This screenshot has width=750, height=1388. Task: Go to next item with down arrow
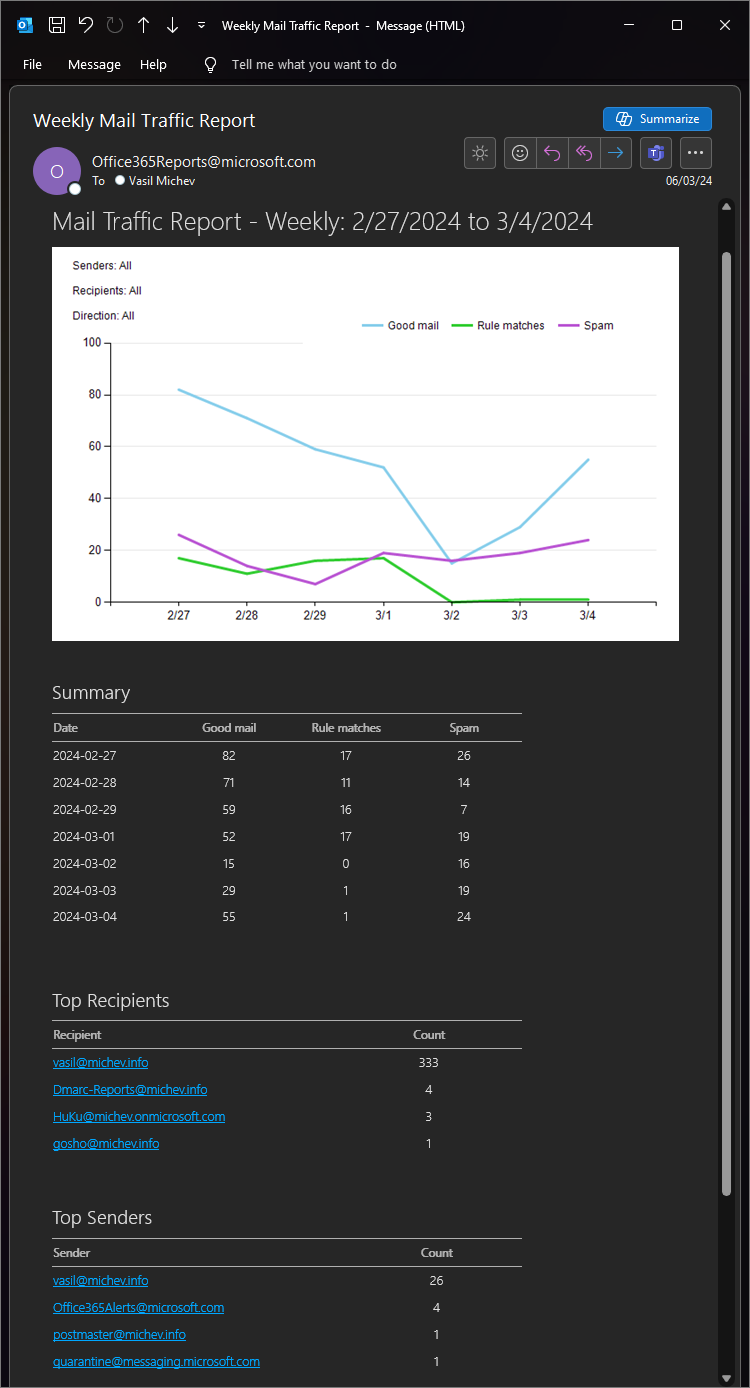point(172,26)
